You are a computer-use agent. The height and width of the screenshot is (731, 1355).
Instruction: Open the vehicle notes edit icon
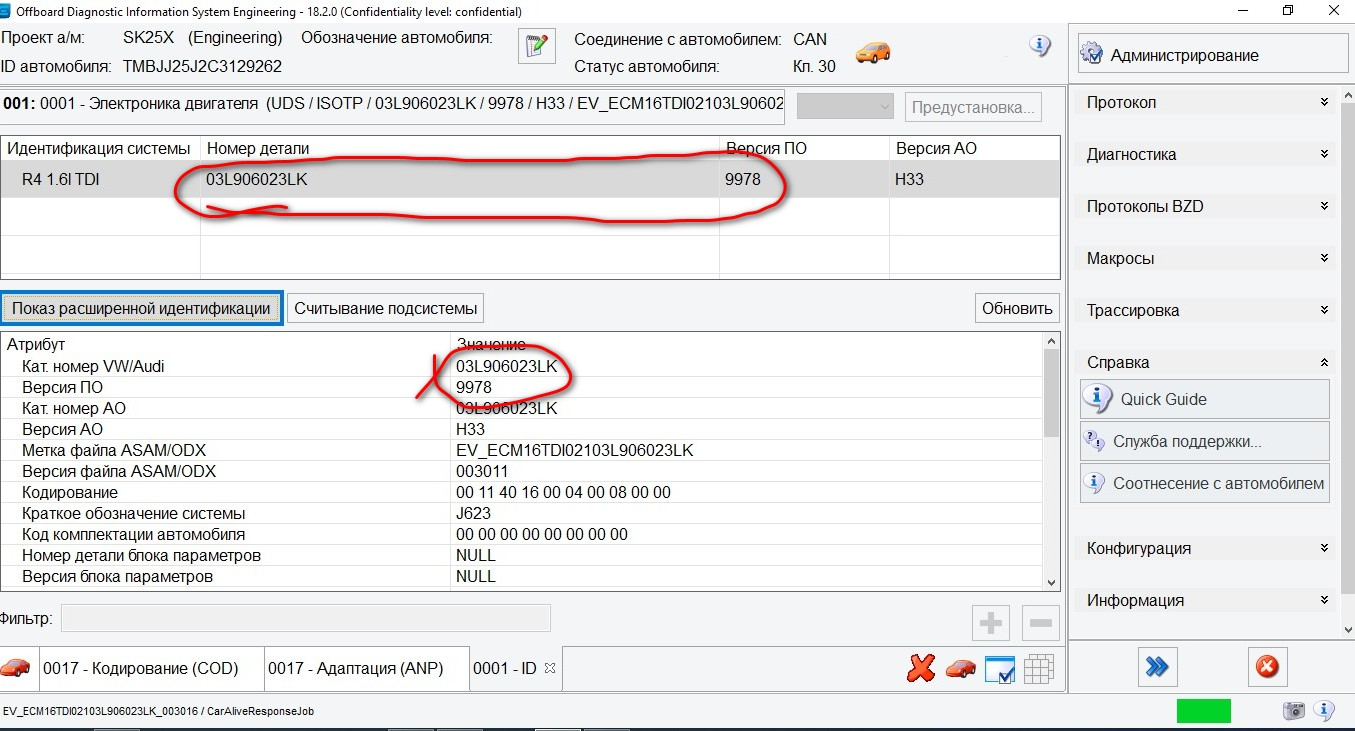point(536,46)
